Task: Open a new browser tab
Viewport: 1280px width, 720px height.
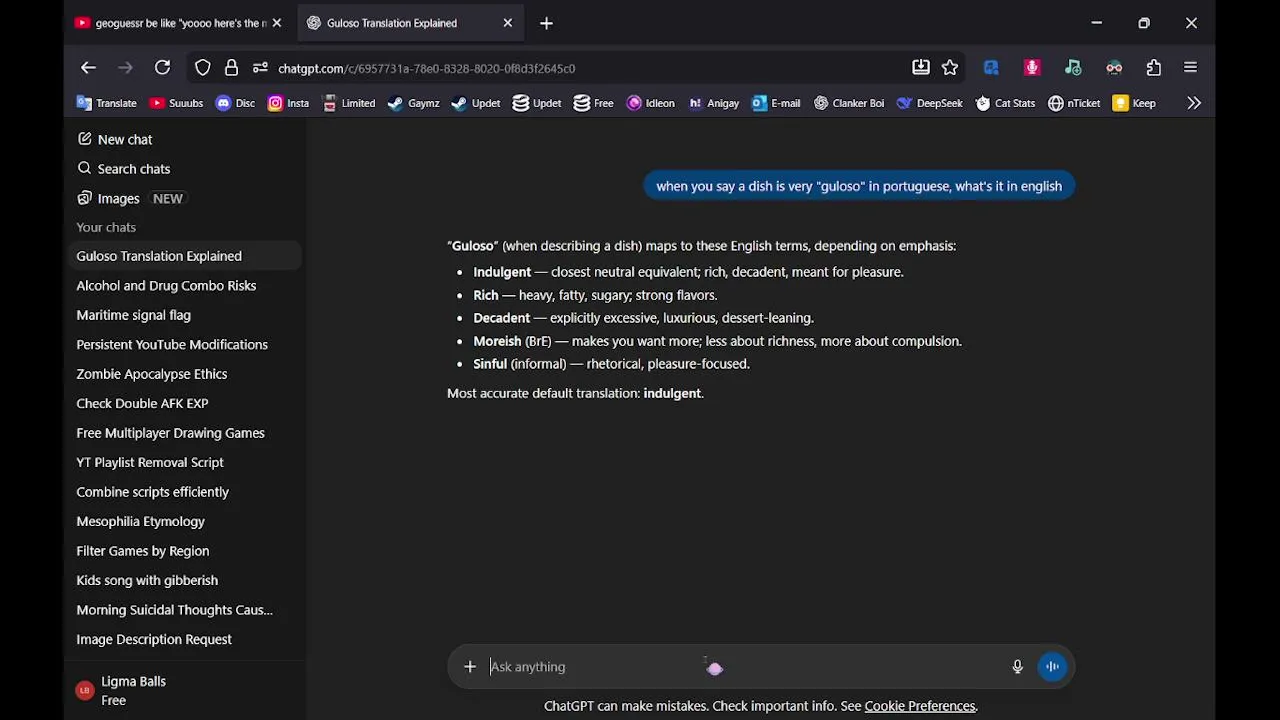Action: coord(546,23)
